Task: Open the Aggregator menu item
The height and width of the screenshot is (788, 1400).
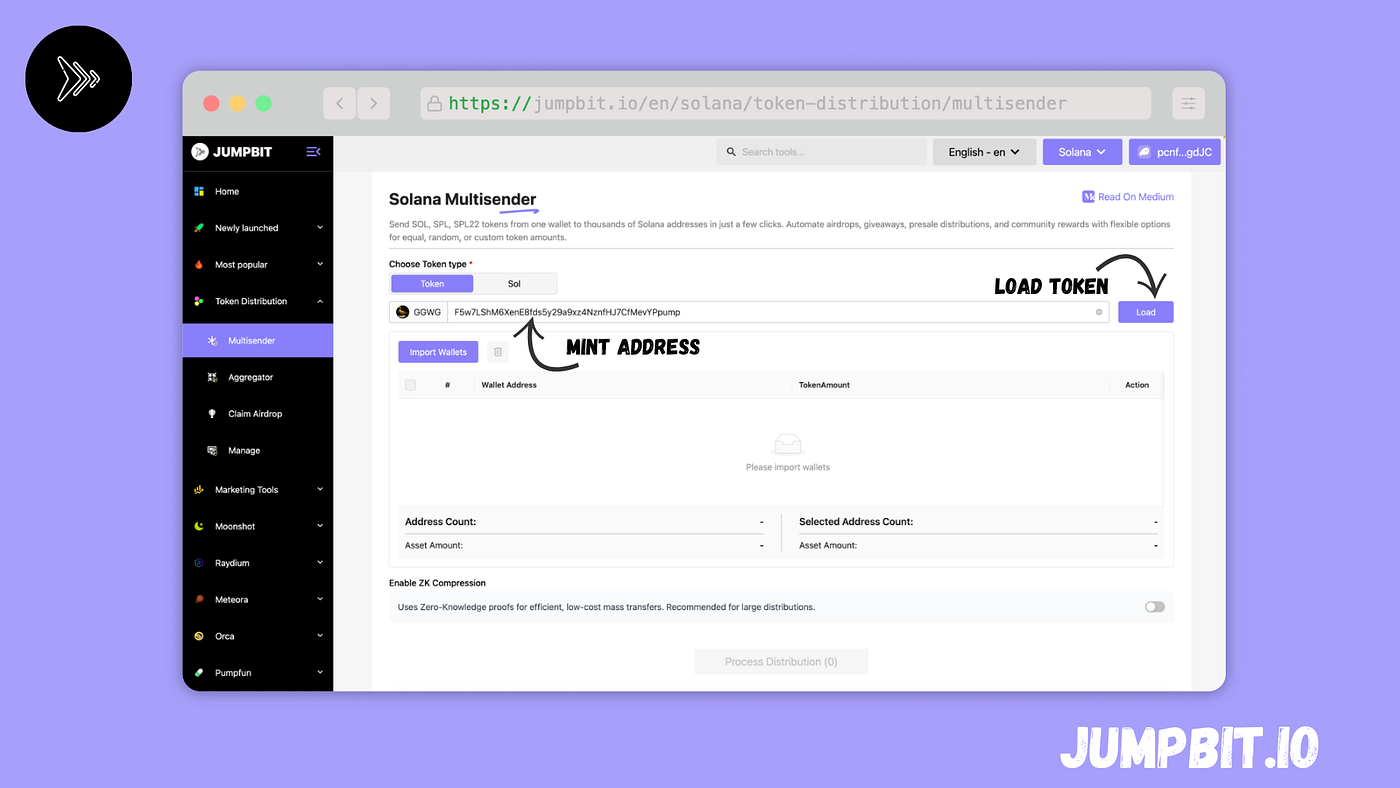Action: (258, 377)
